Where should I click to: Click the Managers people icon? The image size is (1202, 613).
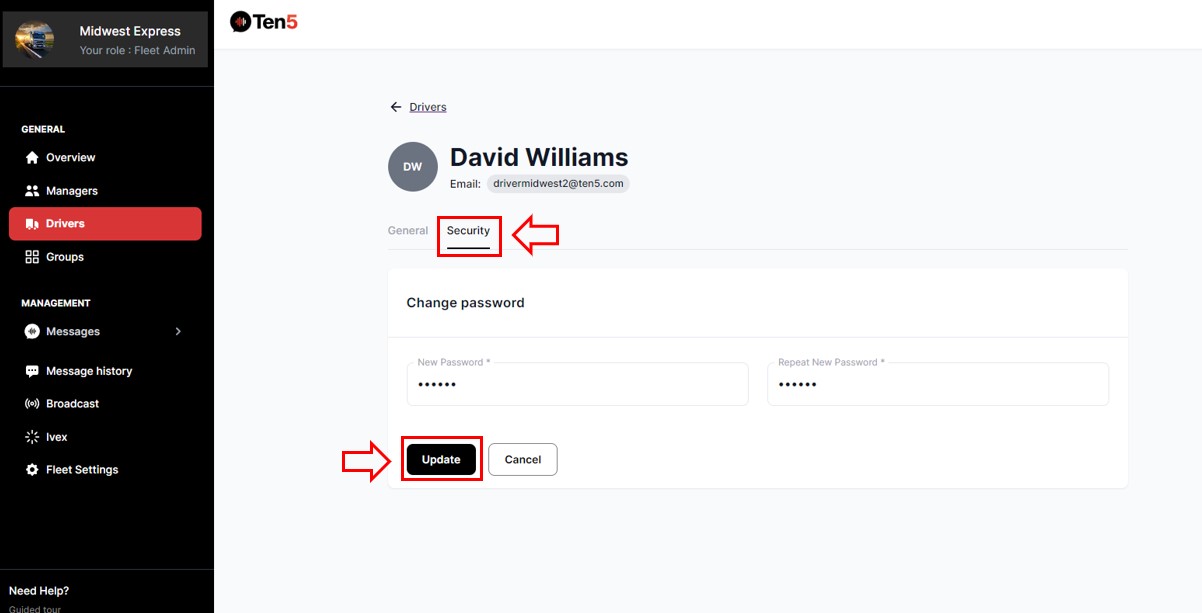pos(32,191)
